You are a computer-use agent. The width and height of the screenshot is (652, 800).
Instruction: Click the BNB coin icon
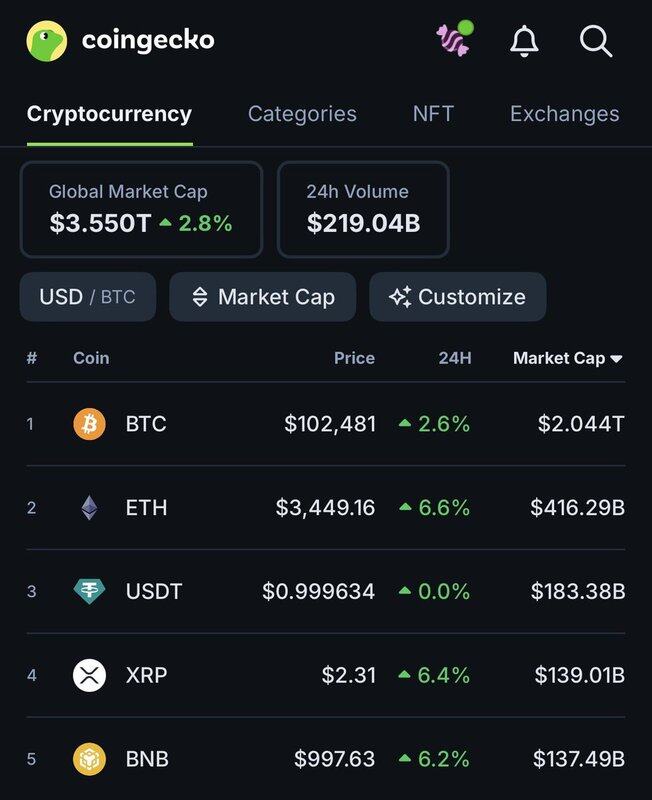pyautogui.click(x=89, y=759)
